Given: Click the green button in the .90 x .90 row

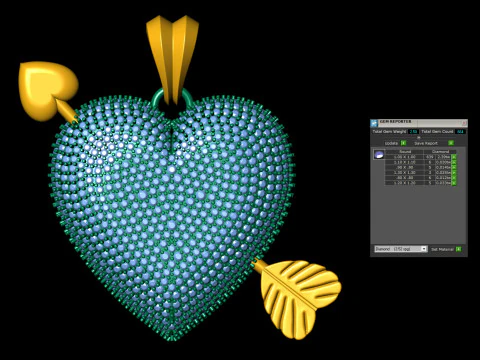Looking at the screenshot, I should (x=454, y=168).
